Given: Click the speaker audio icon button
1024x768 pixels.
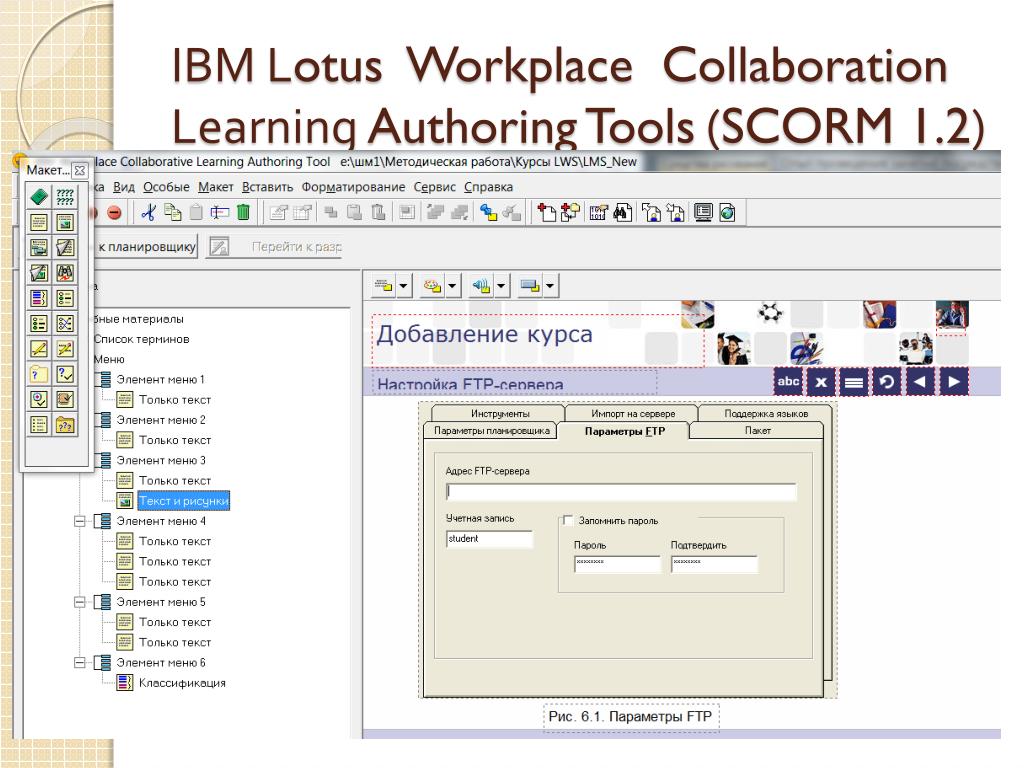Looking at the screenshot, I should click(x=481, y=285).
